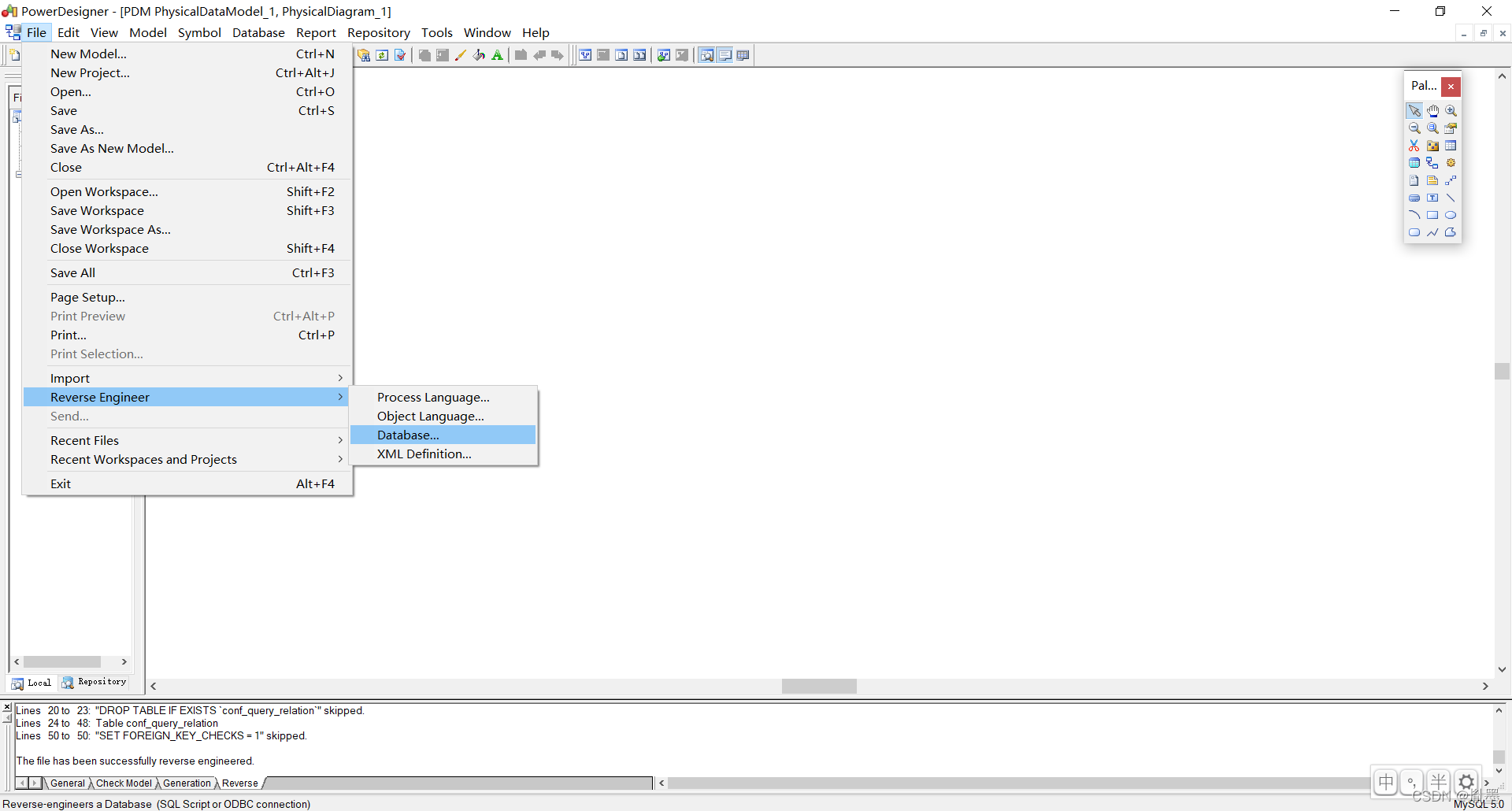
Task: Select the Table tool in Palette
Action: [1451, 146]
